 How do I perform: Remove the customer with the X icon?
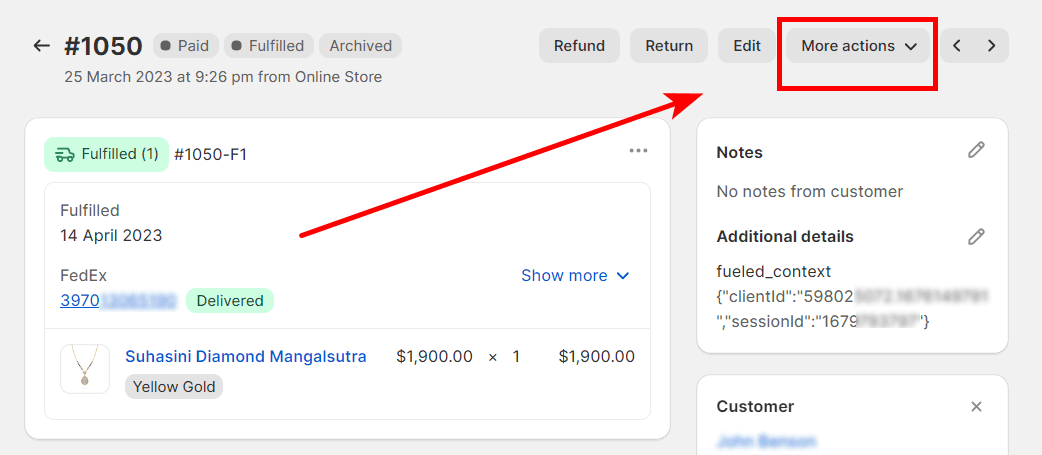pos(976,407)
